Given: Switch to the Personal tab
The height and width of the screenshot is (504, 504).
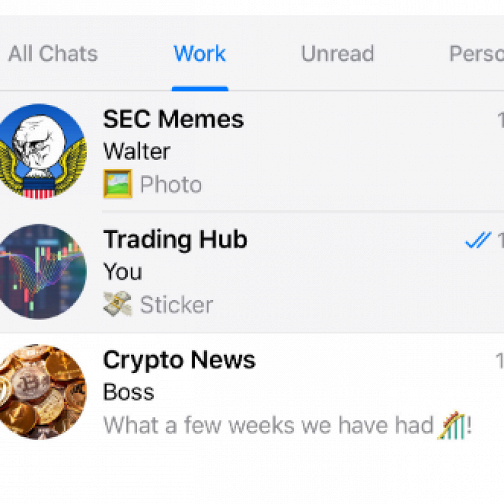Looking at the screenshot, I should coord(477,54).
